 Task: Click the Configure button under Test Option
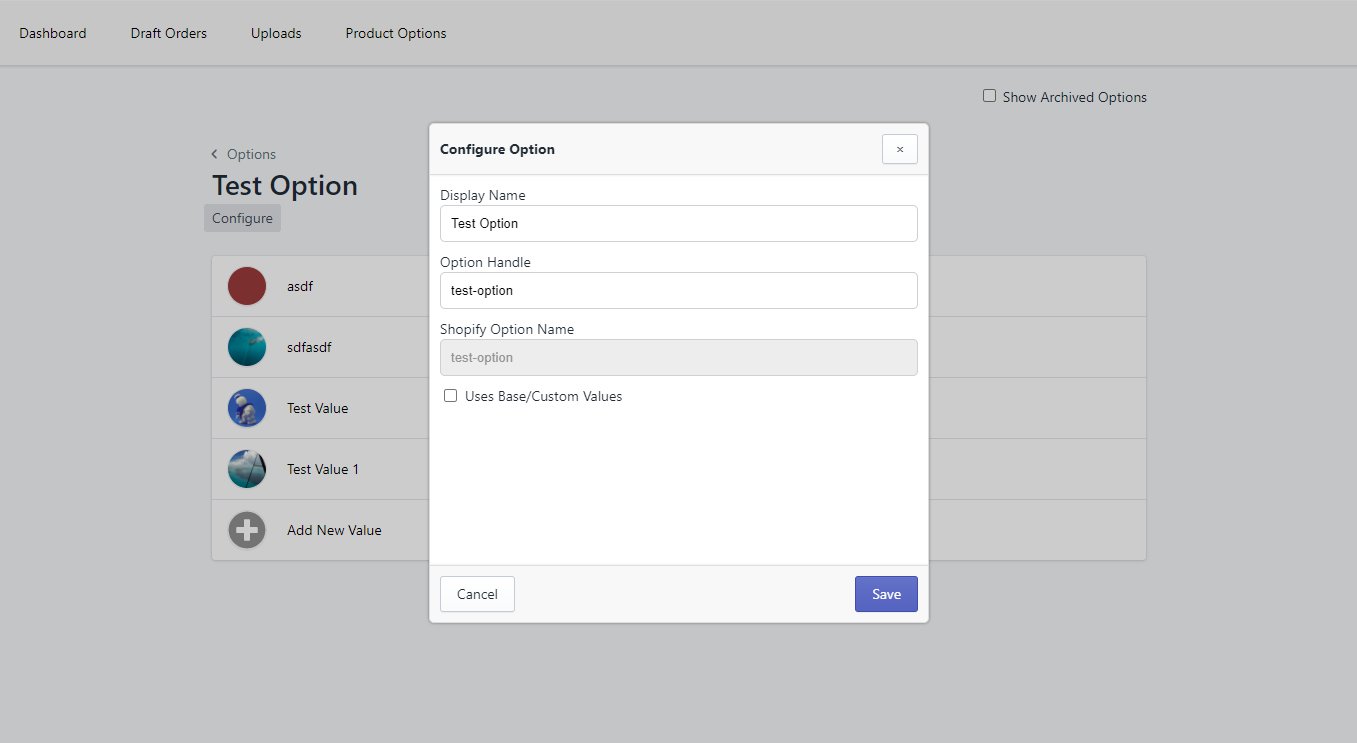pos(242,218)
